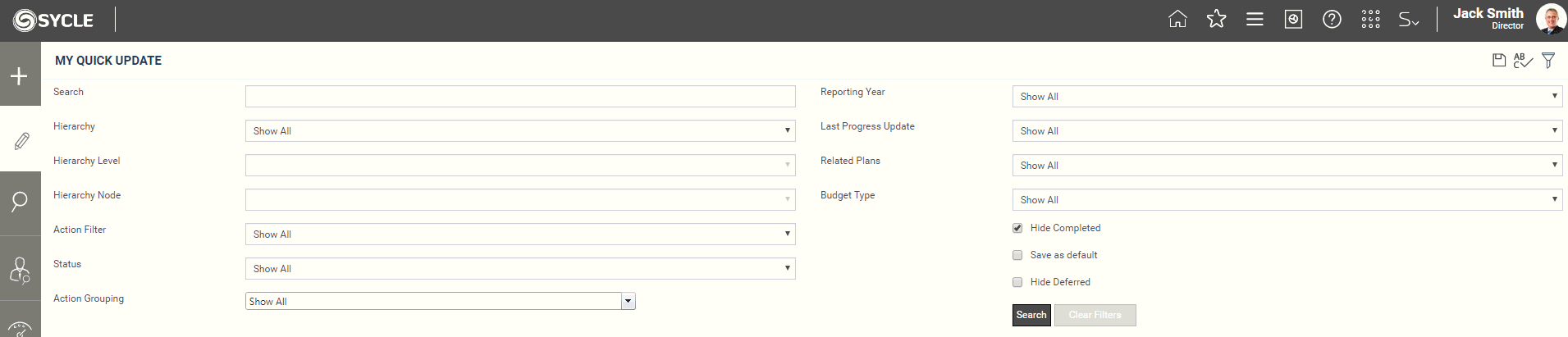Click the Clear Filters button

click(1095, 315)
